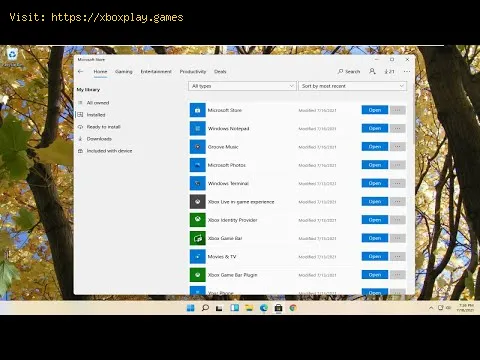Switch to the Gaming tab
This screenshot has height=360, width=480.
coord(124,72)
